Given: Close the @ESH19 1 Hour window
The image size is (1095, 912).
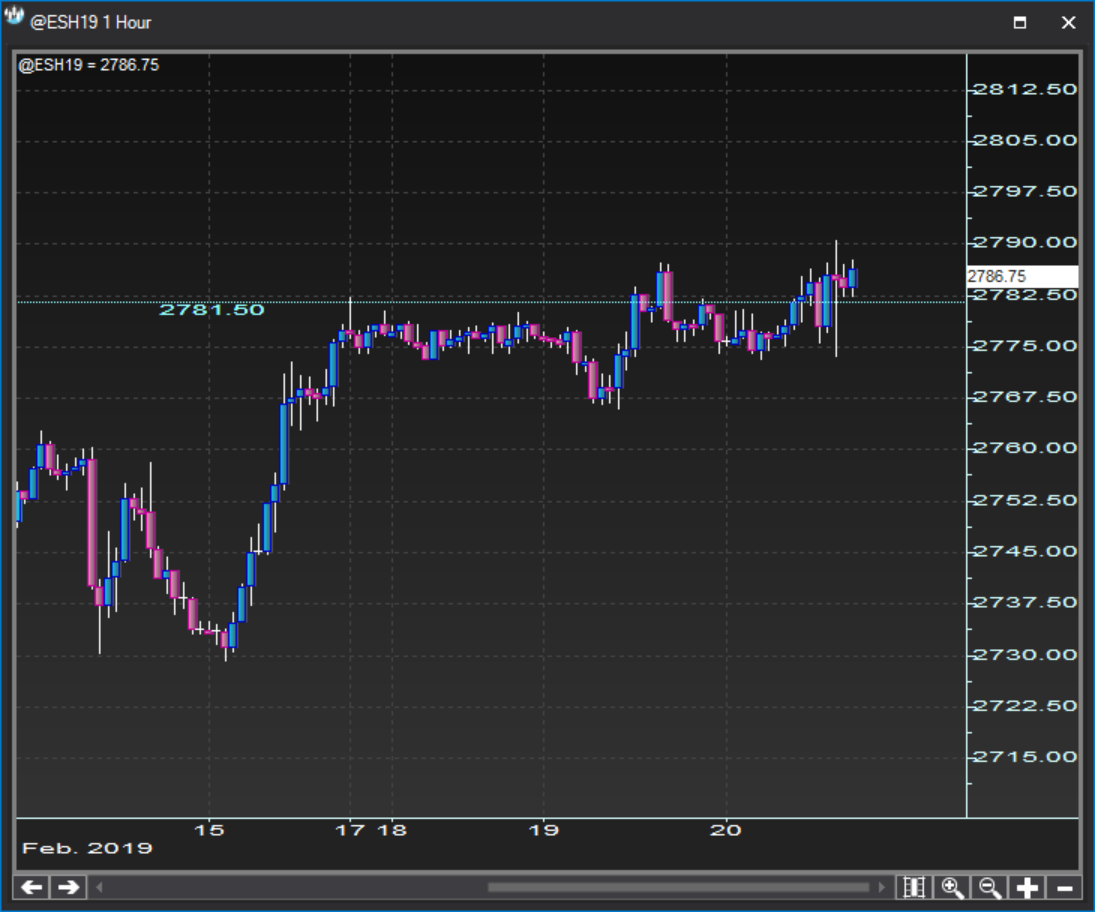Looking at the screenshot, I should [1068, 22].
